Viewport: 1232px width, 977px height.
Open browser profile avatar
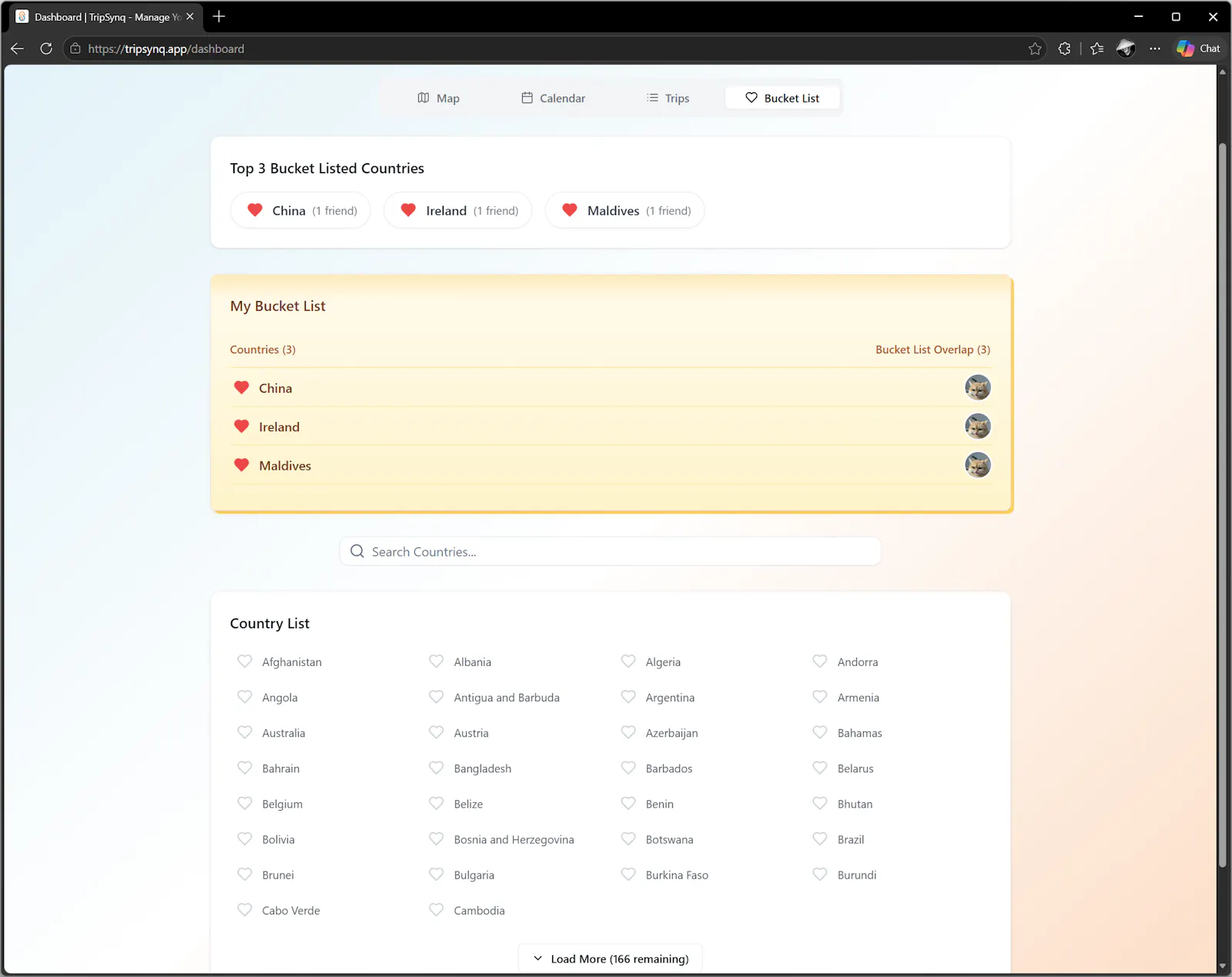tap(1126, 49)
